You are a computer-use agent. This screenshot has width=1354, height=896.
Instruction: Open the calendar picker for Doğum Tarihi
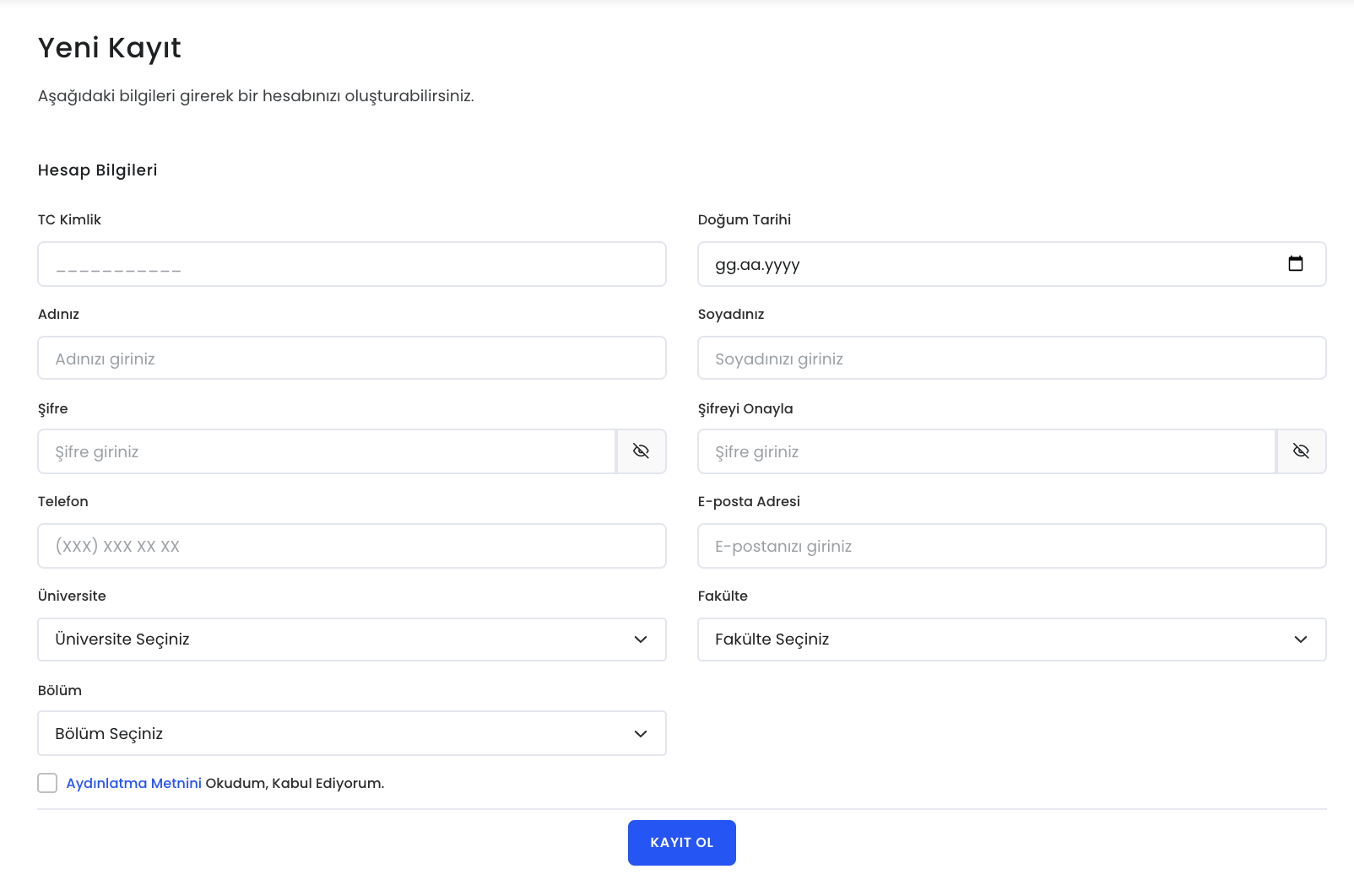click(x=1295, y=264)
